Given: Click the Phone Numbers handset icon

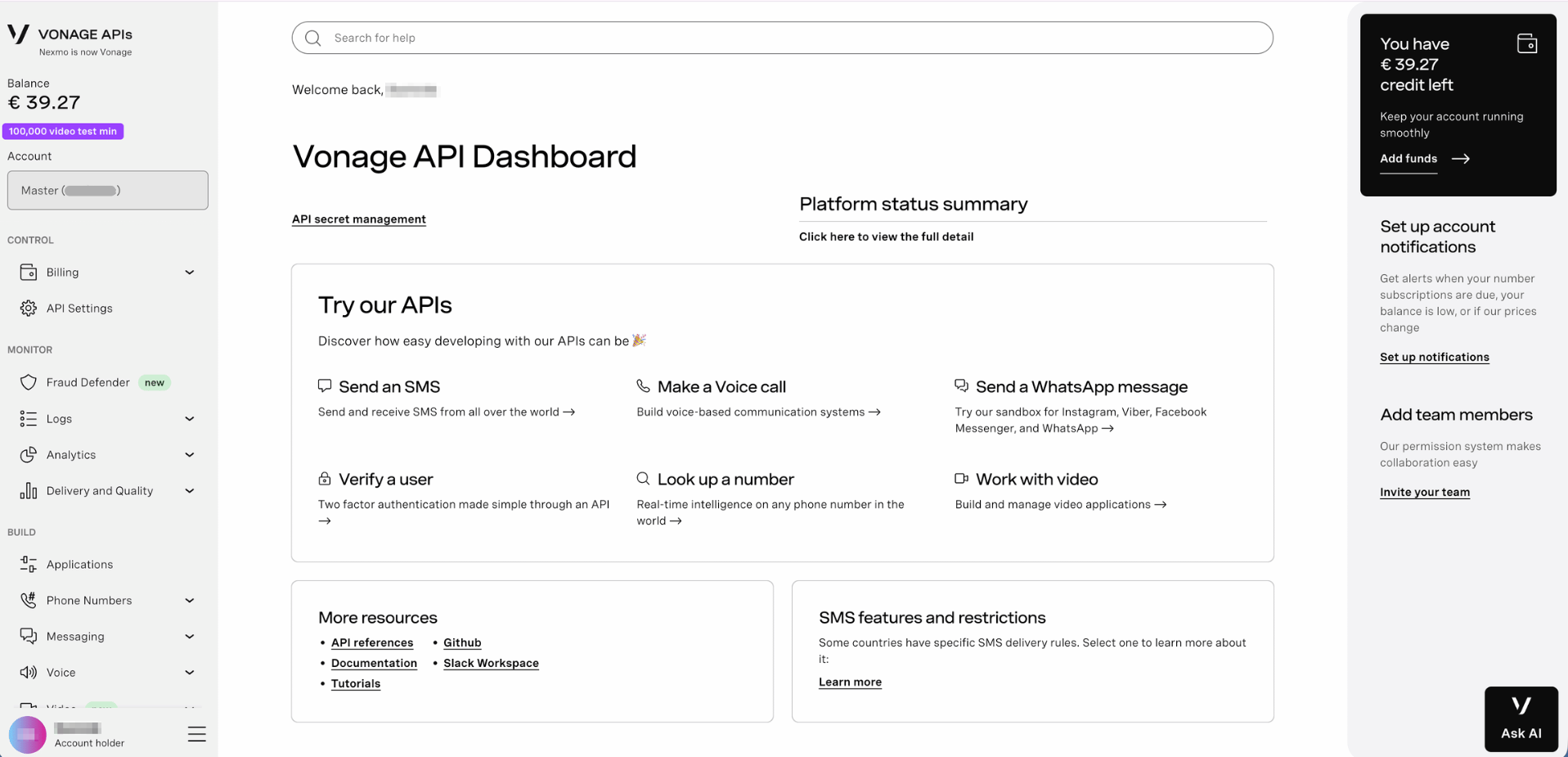Looking at the screenshot, I should point(29,600).
